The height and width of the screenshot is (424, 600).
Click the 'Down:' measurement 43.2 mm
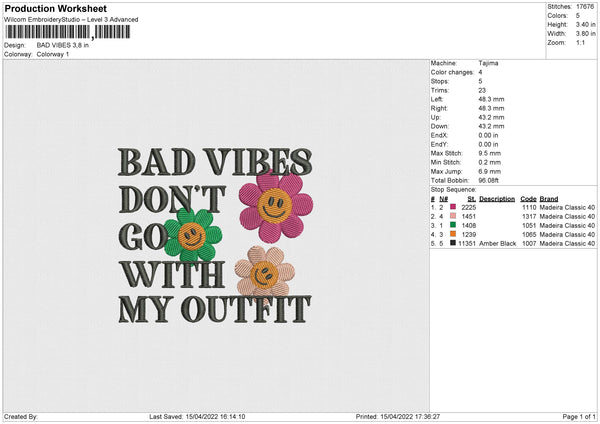coord(491,126)
